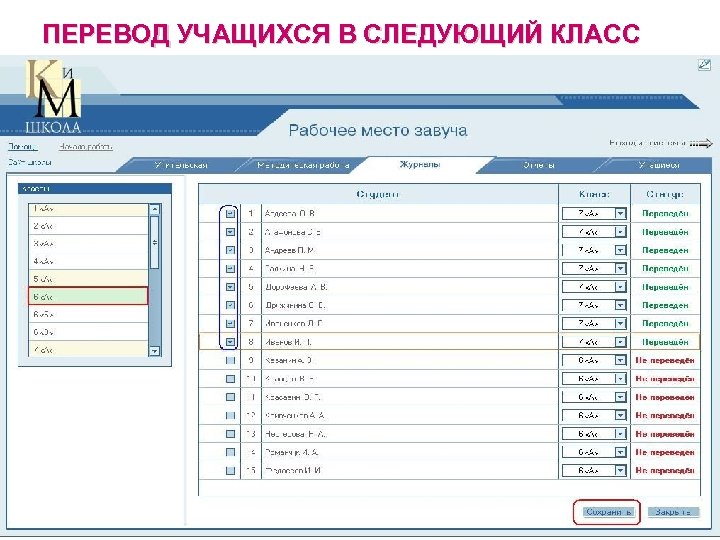Screen dimensions: 720x540
Task: Open the class dropdown for student row 7
Action: coord(620,324)
